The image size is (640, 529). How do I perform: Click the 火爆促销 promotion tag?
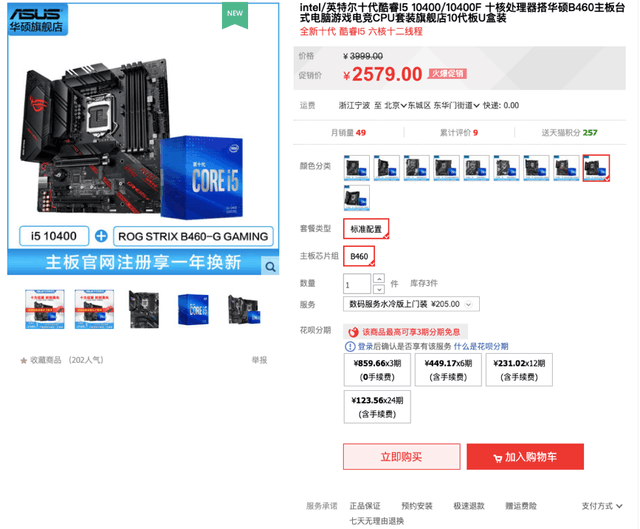(x=447, y=73)
